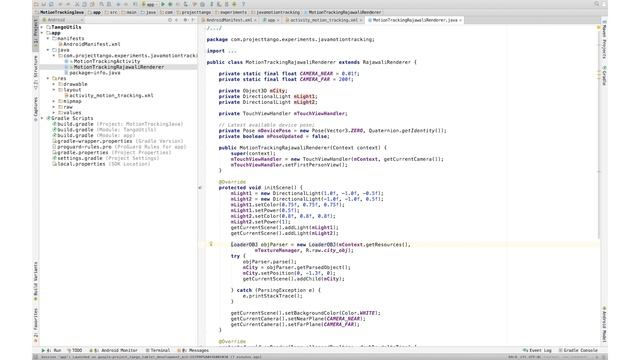Viewport: 640px width, 360px height.
Task: Expand the mipmap folder
Action: [53, 101]
